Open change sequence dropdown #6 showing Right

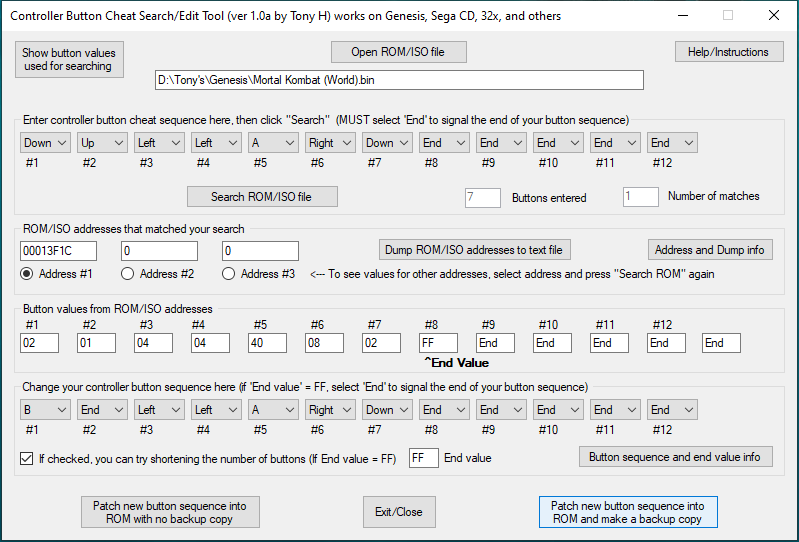pyautogui.click(x=330, y=409)
